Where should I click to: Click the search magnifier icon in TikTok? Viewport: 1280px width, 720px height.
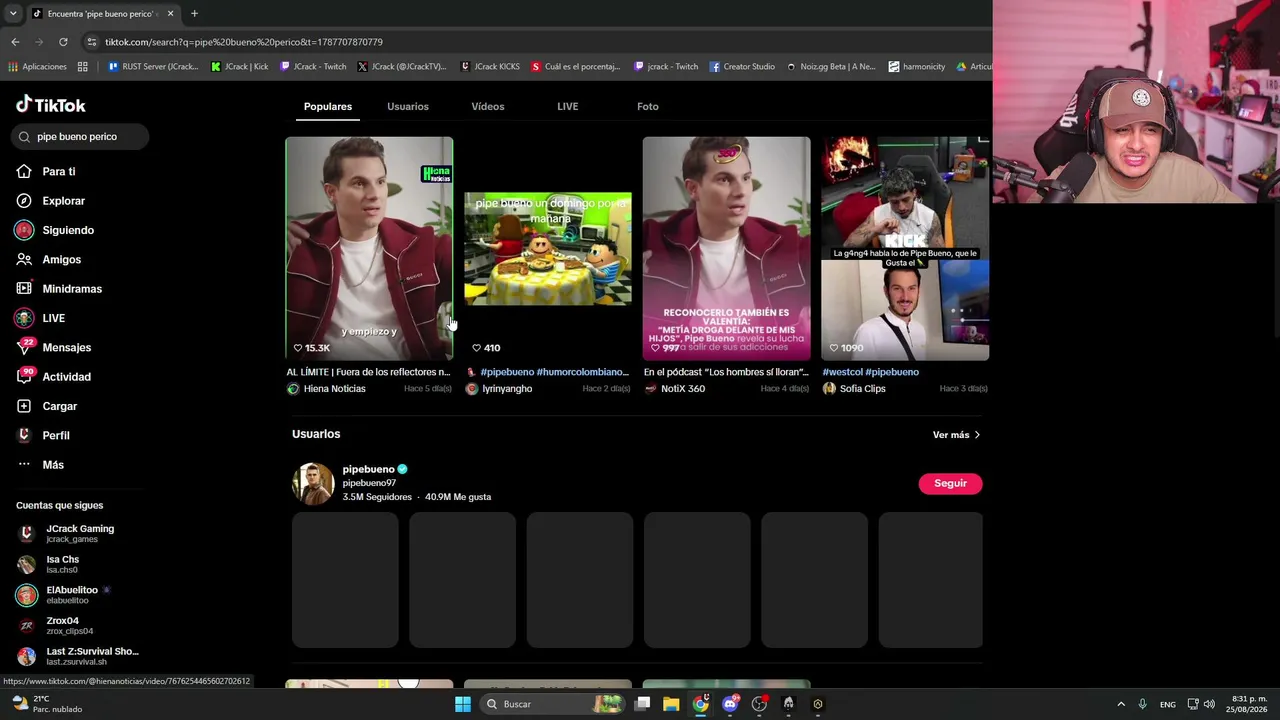click(x=24, y=137)
